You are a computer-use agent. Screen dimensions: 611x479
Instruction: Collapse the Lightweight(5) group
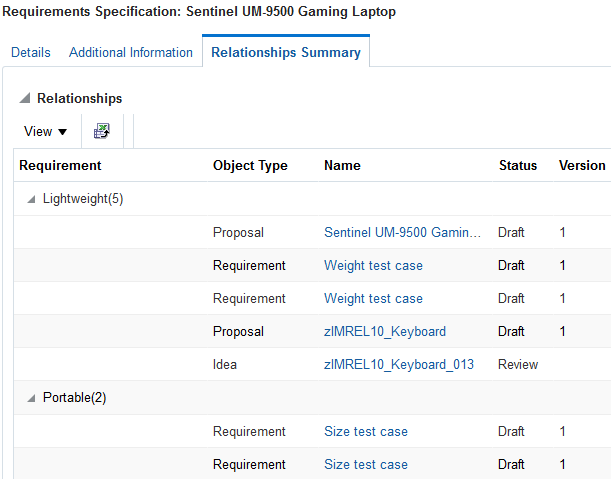[30, 199]
